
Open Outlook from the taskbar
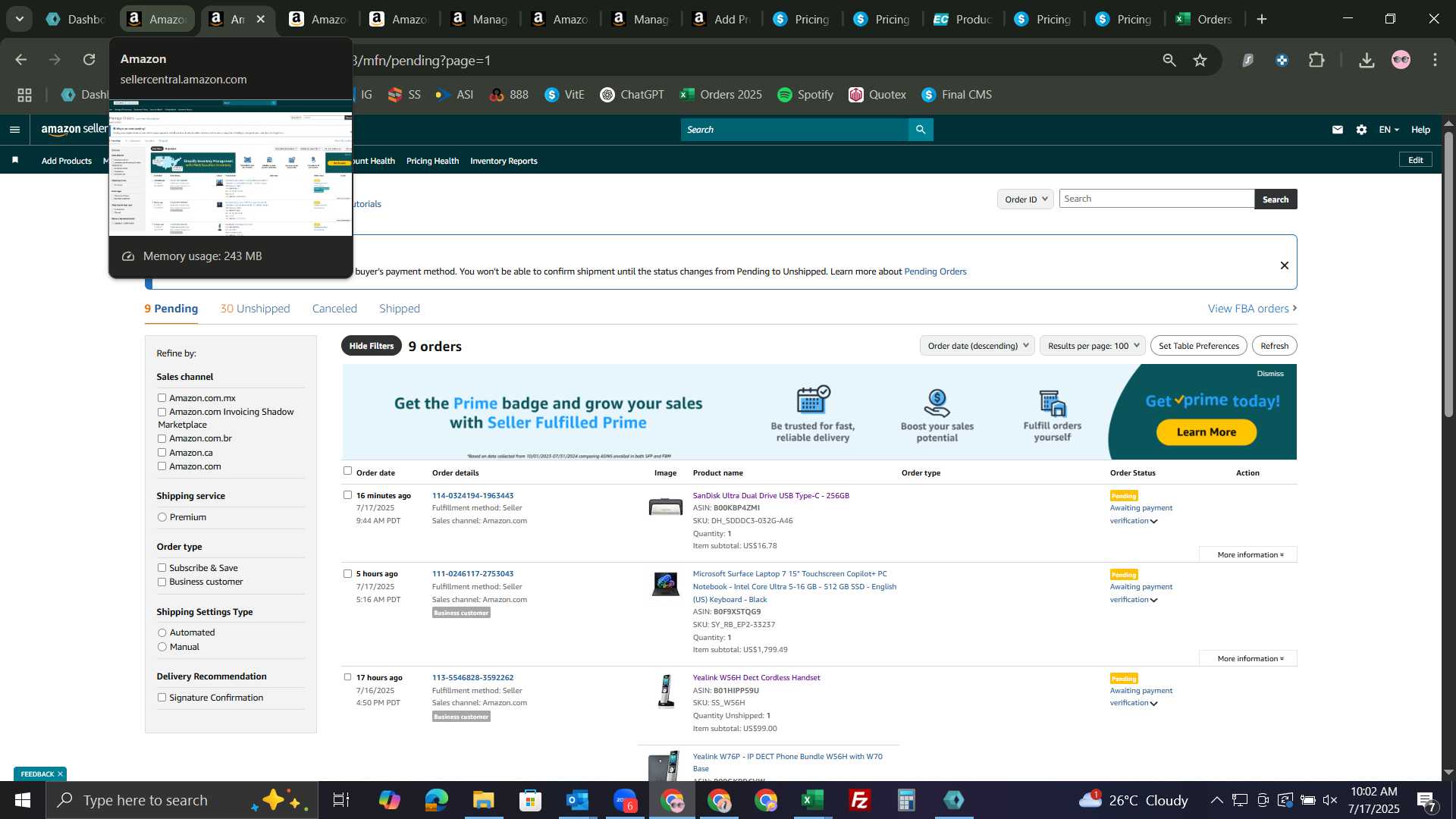coord(577,800)
